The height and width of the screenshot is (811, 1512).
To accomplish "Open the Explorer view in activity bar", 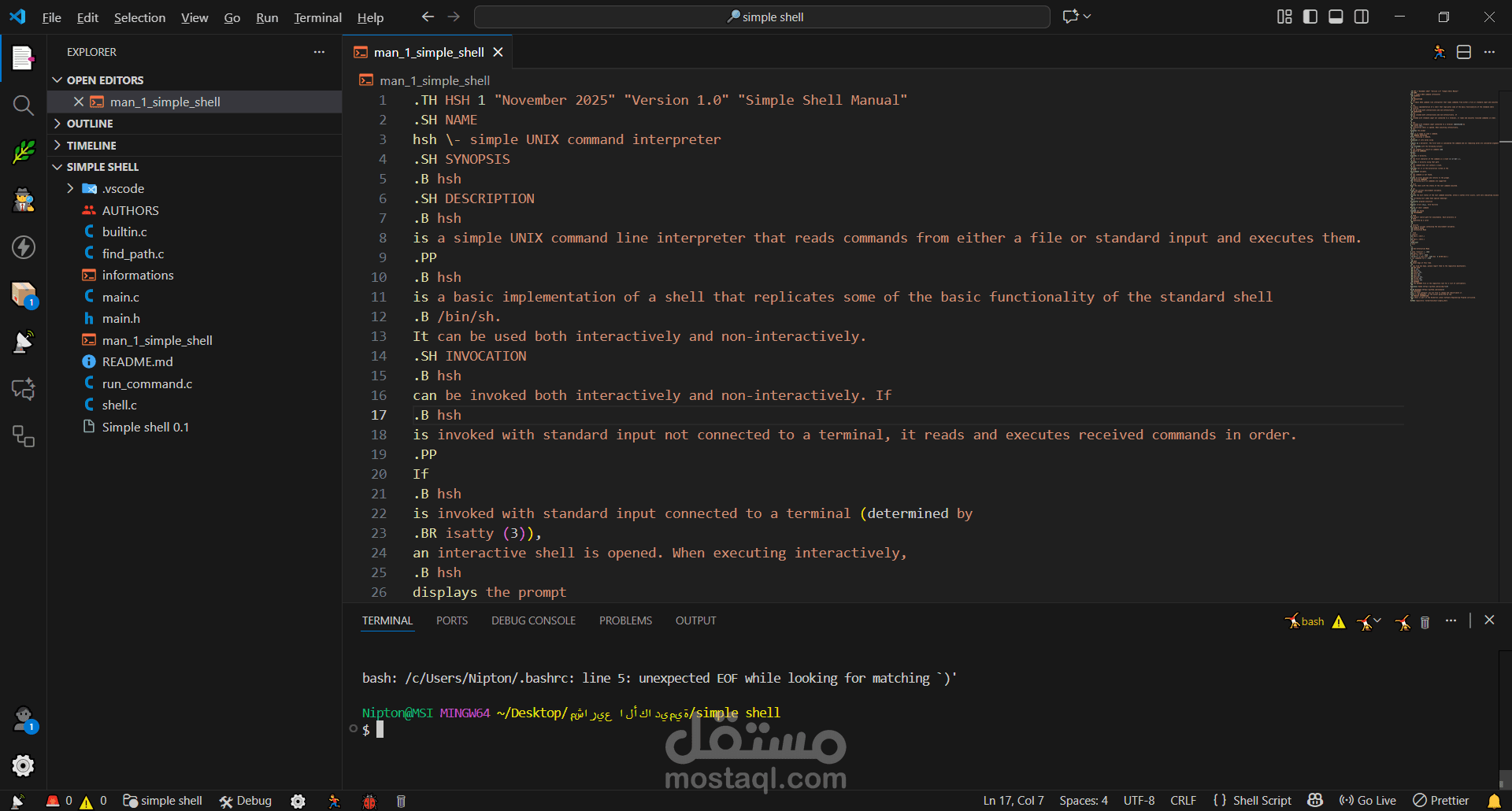I will coord(23,57).
